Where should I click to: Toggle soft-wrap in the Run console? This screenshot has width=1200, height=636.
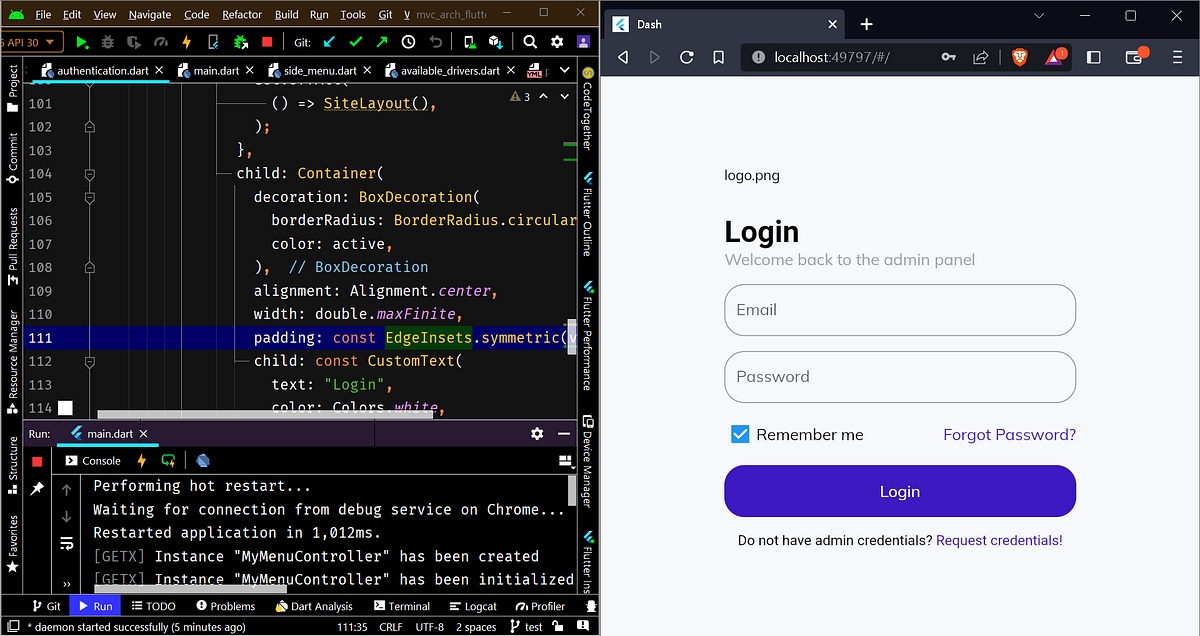pyautogui.click(x=66, y=543)
